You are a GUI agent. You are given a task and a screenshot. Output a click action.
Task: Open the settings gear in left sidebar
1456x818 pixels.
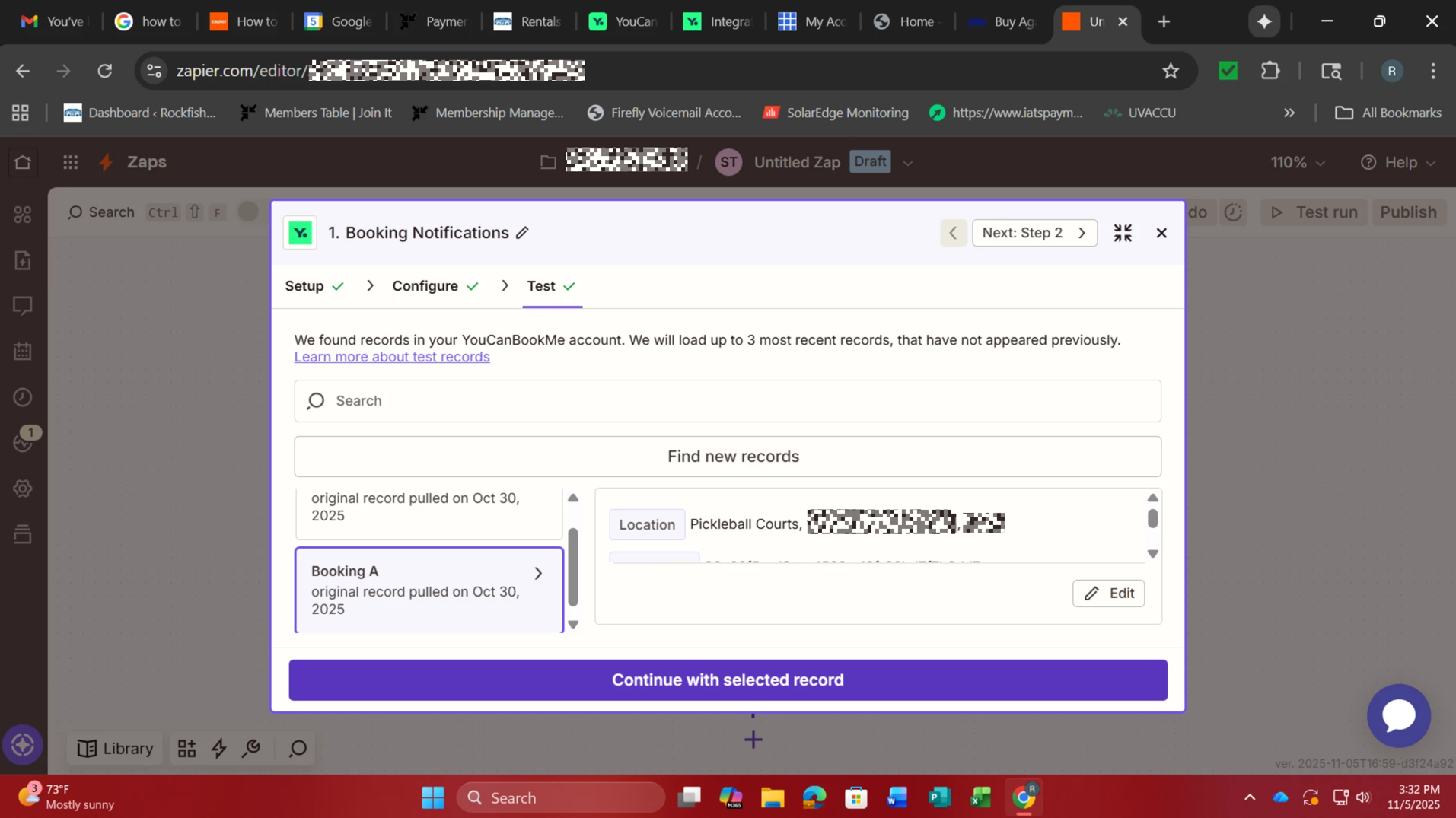point(22,489)
